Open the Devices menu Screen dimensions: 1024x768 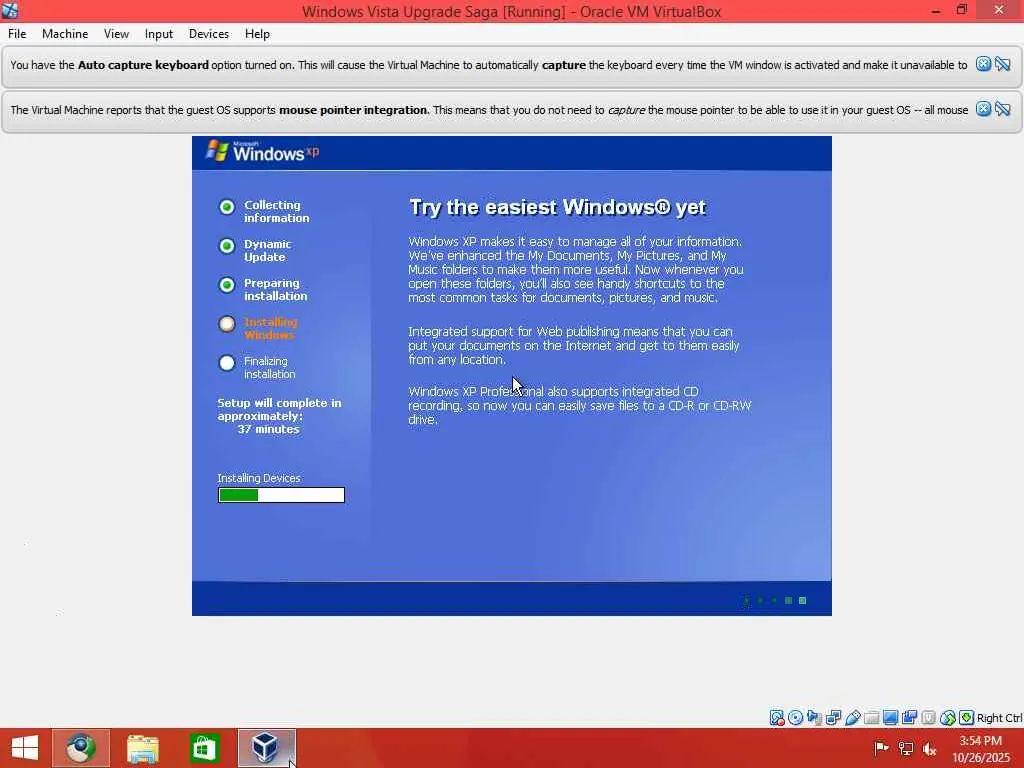[208, 34]
